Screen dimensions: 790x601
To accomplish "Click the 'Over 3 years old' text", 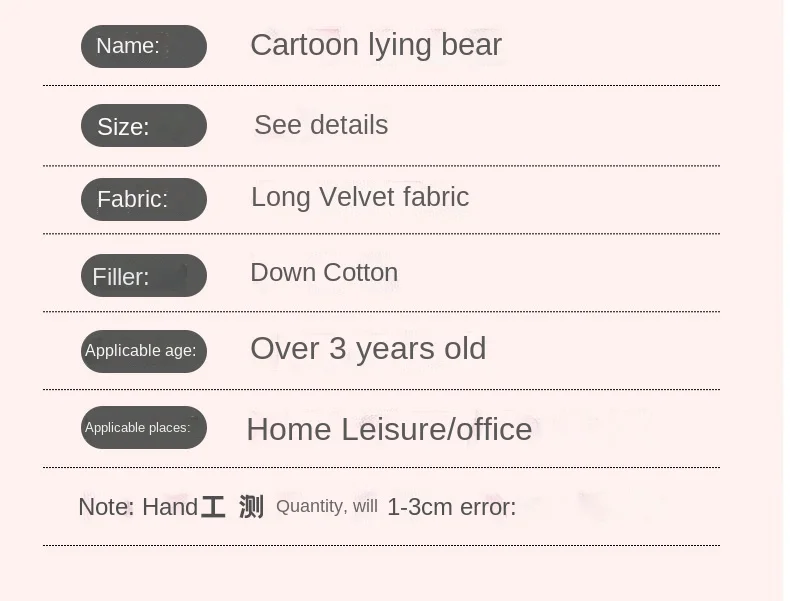I will click(367, 348).
